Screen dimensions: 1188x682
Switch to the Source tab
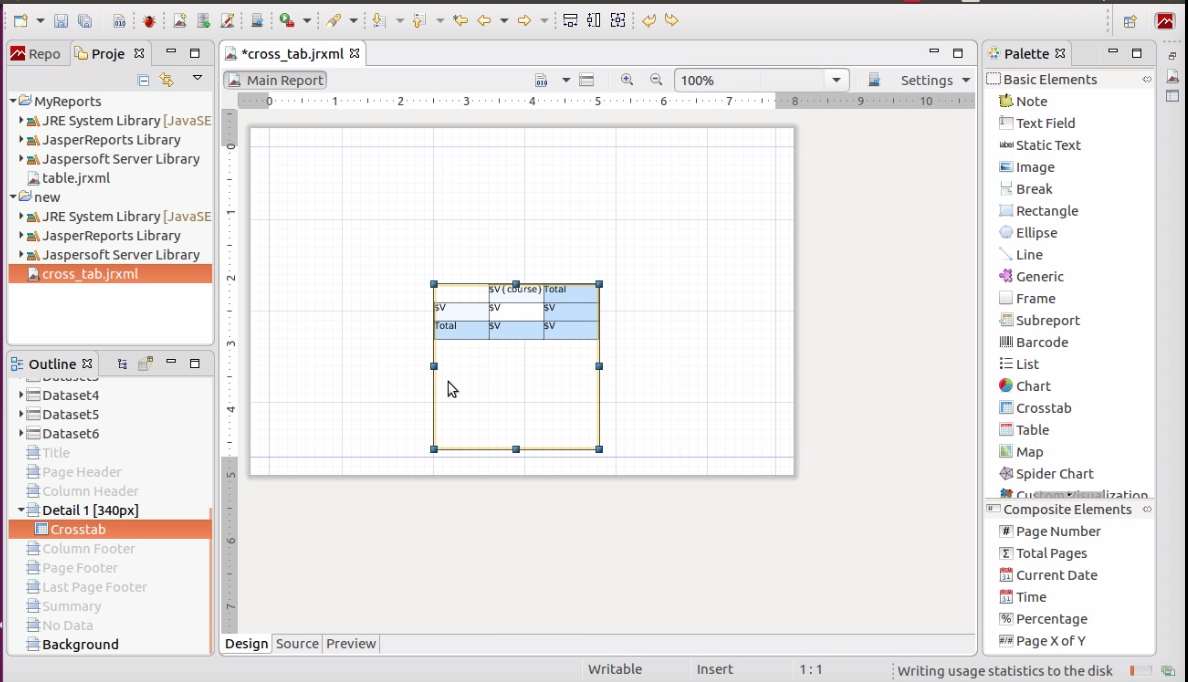point(297,643)
